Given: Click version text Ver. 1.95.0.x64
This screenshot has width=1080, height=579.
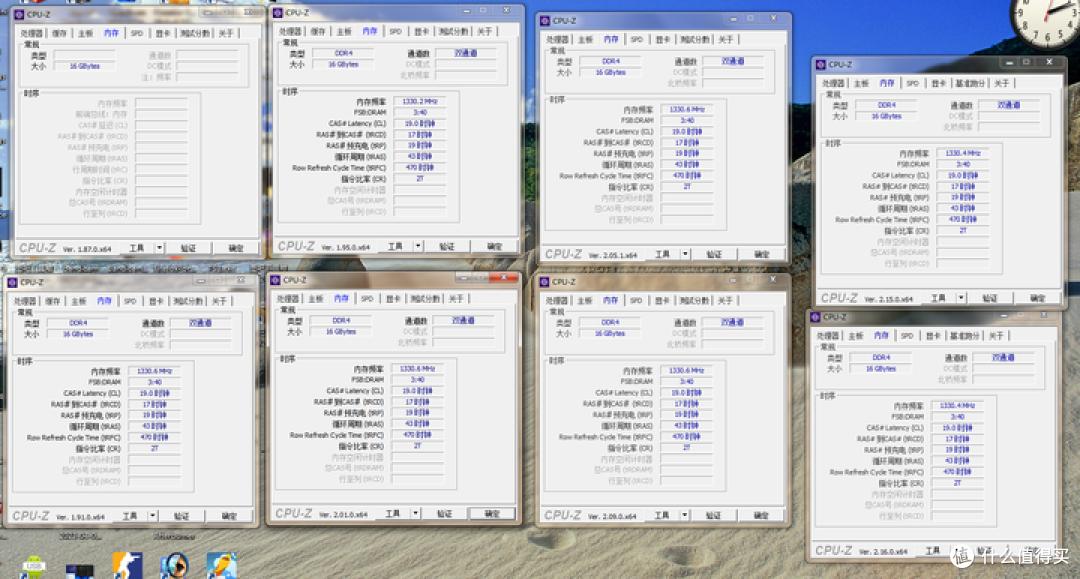Looking at the screenshot, I should (346, 247).
